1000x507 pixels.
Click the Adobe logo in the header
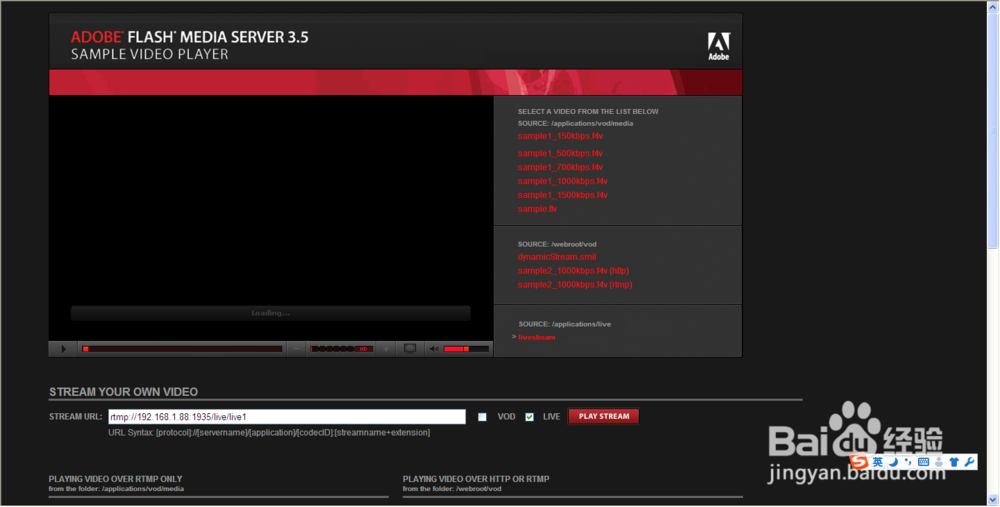[719, 47]
